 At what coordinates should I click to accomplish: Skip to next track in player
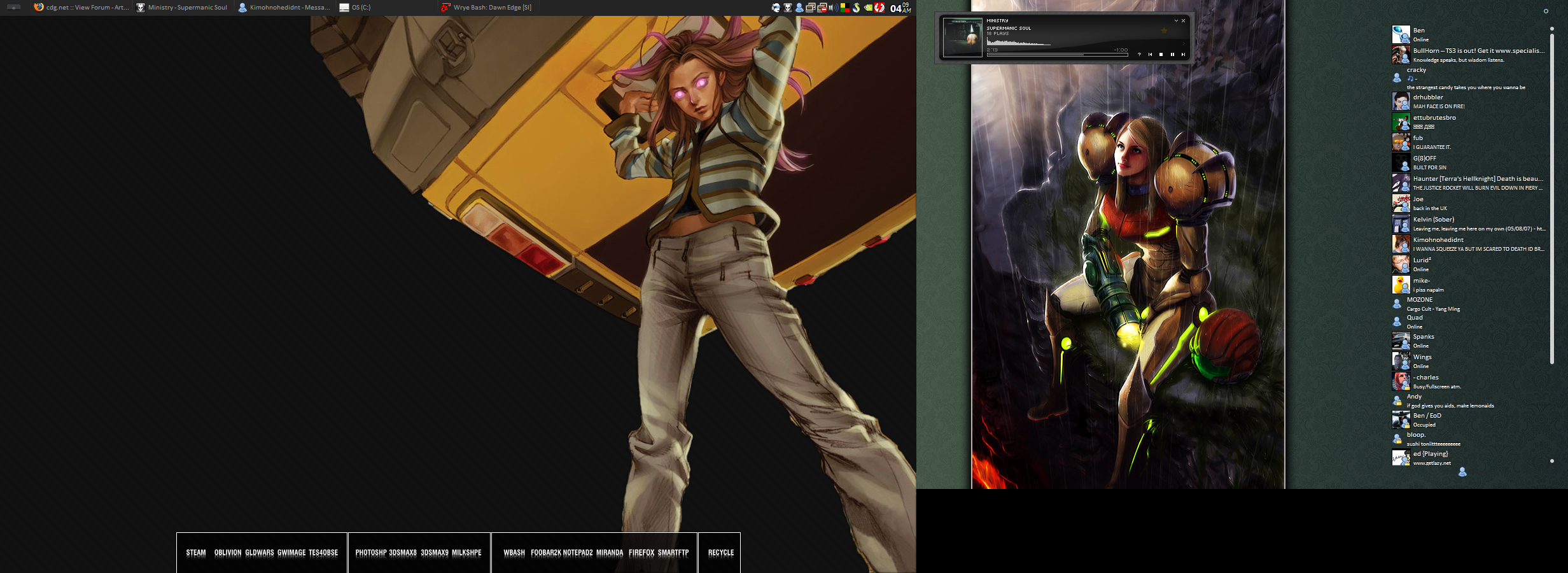pos(1183,55)
